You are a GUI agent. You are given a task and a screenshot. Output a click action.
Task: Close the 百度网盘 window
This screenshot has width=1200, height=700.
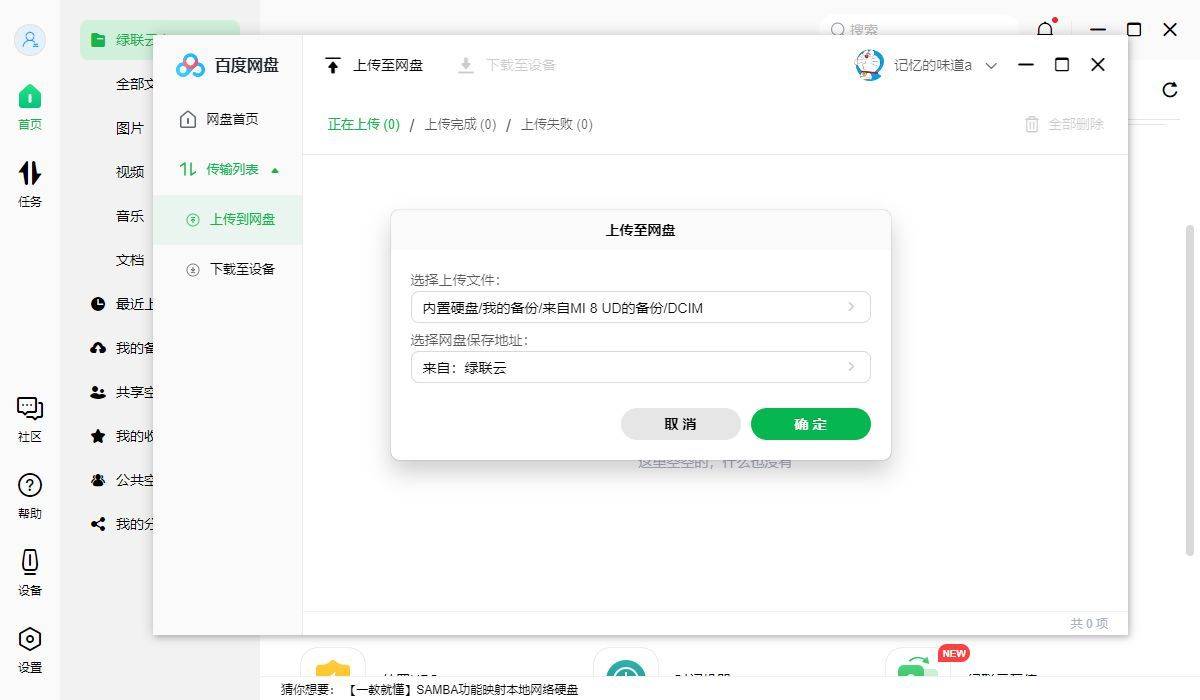pyautogui.click(x=1098, y=65)
